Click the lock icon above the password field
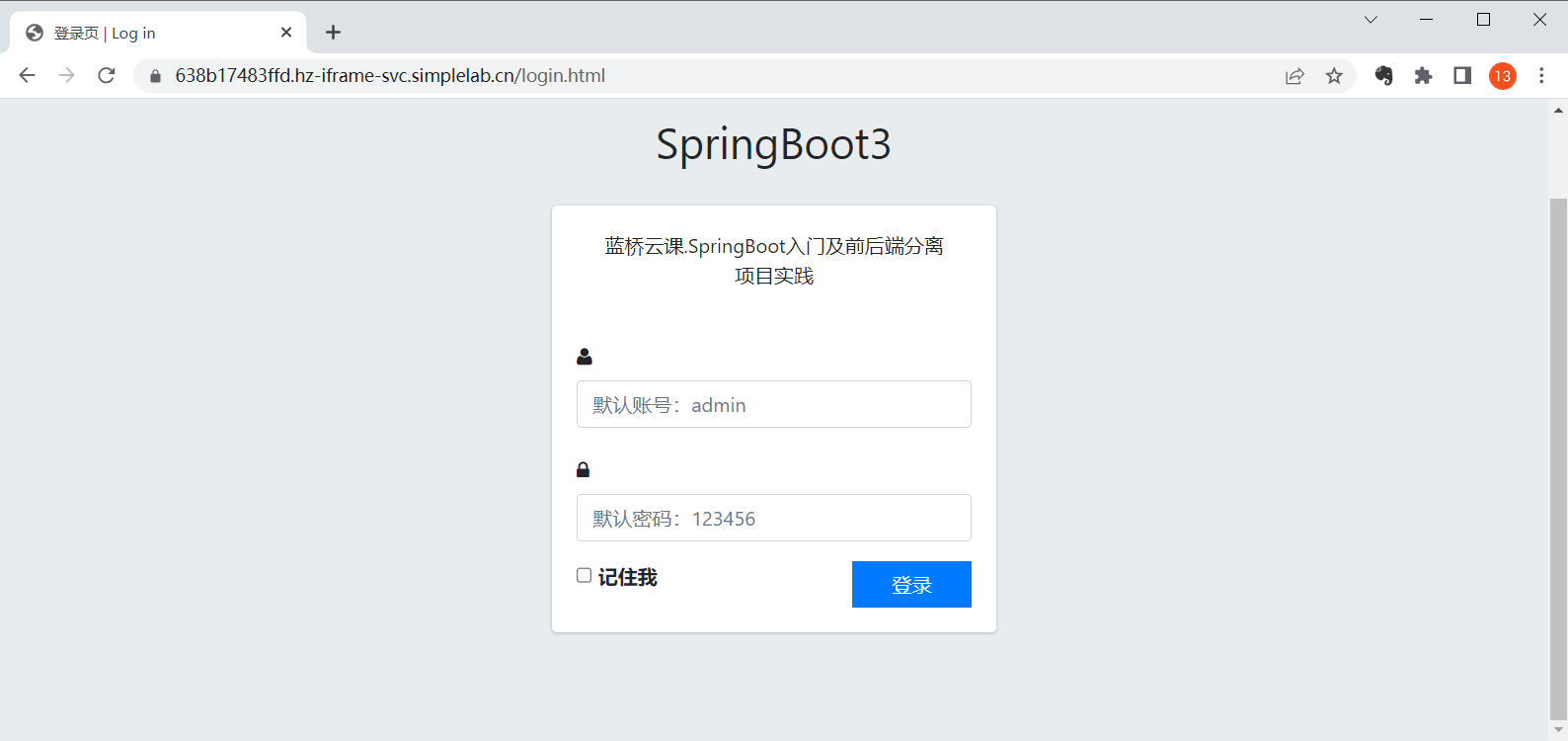1568x741 pixels. 583,469
